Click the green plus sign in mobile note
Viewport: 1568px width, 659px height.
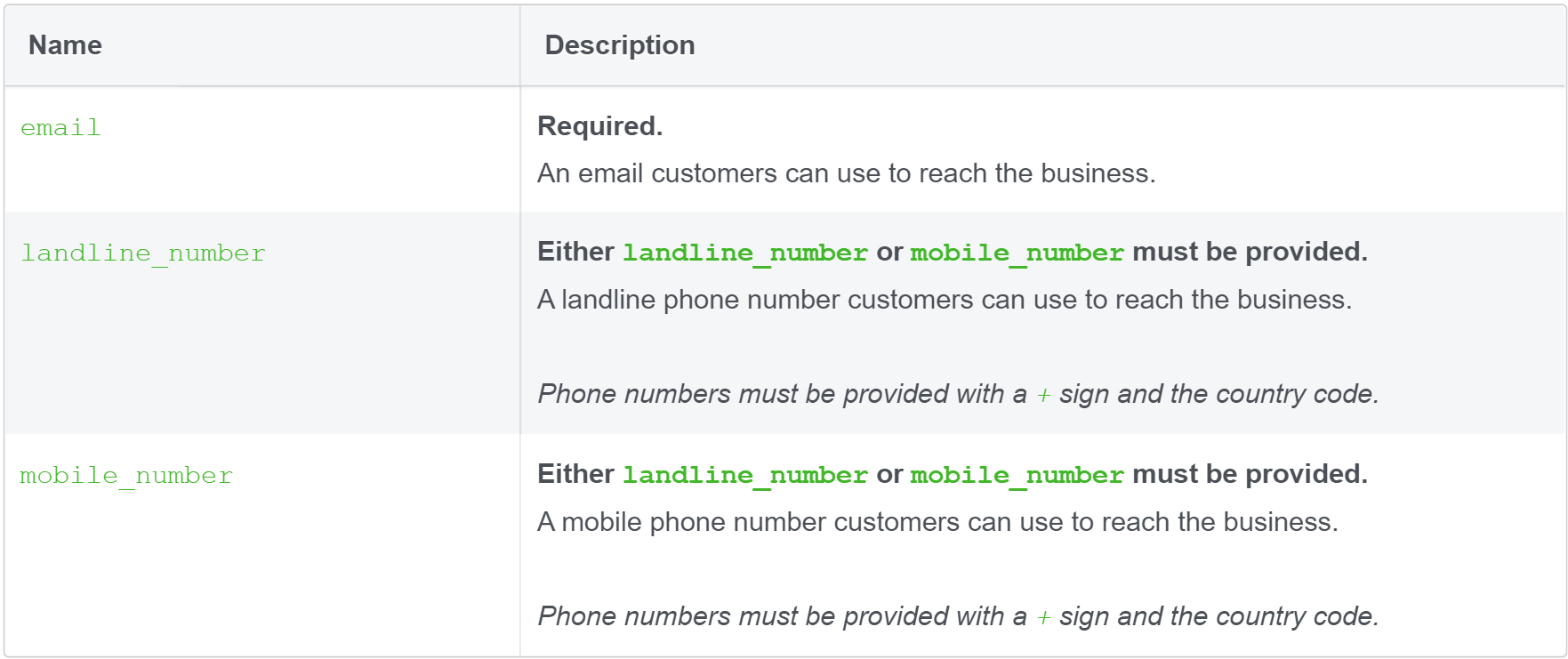[1044, 617]
